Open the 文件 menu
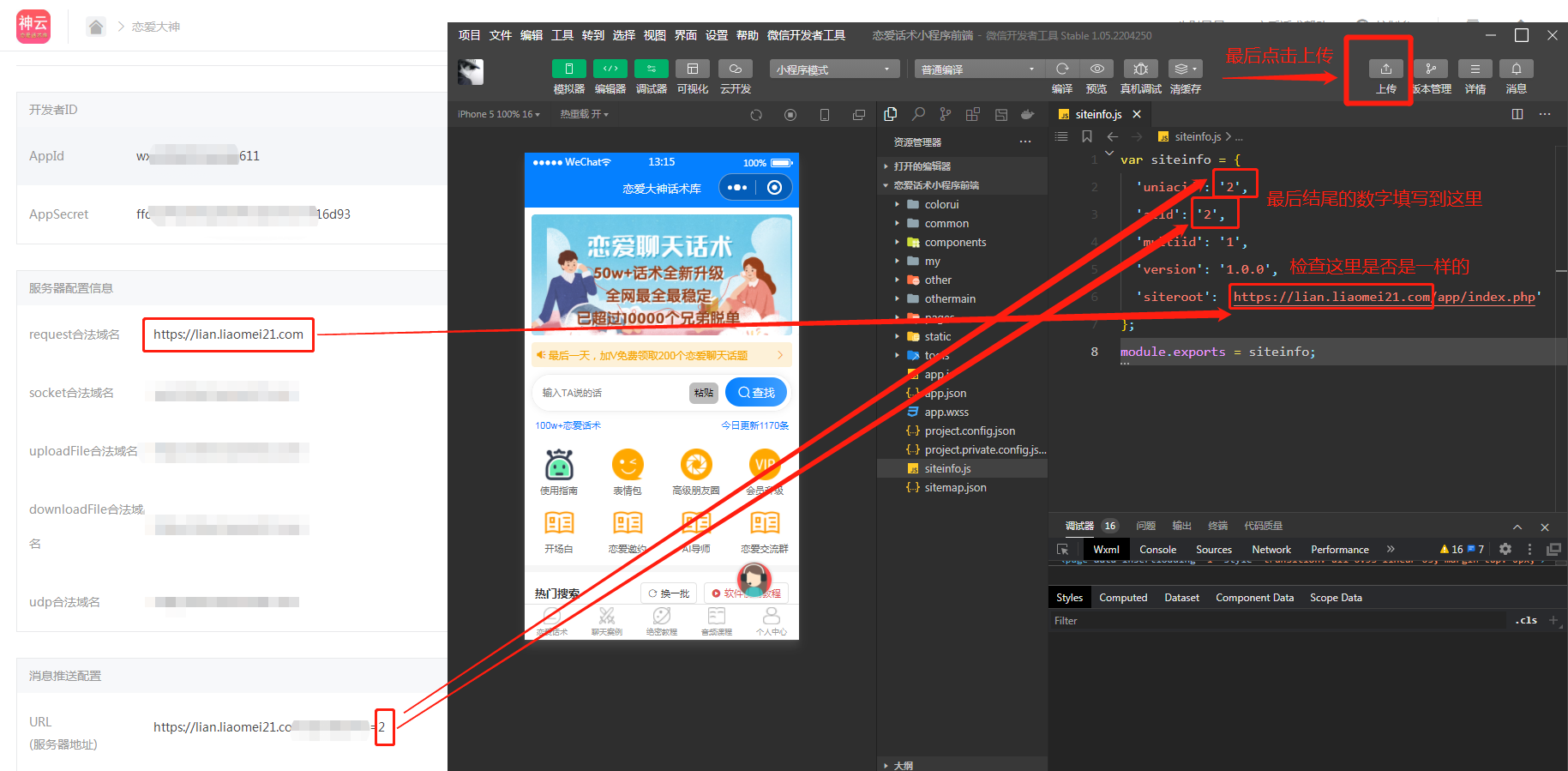The height and width of the screenshot is (771, 1568). click(x=500, y=35)
